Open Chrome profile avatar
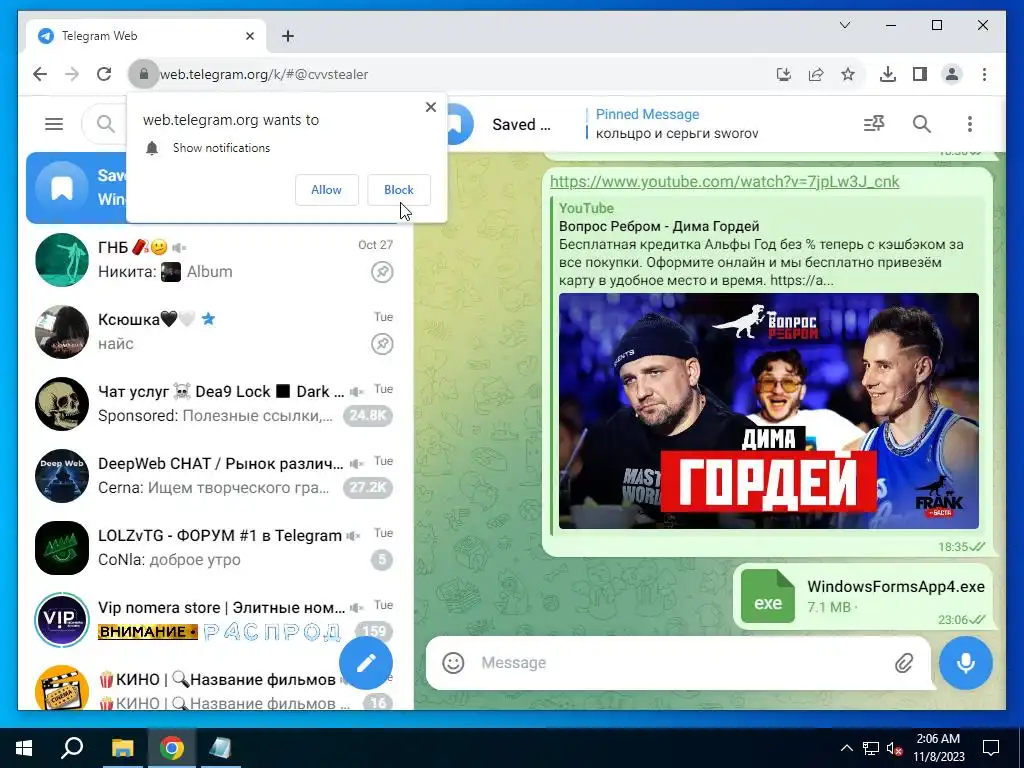The height and width of the screenshot is (768, 1024). click(952, 74)
